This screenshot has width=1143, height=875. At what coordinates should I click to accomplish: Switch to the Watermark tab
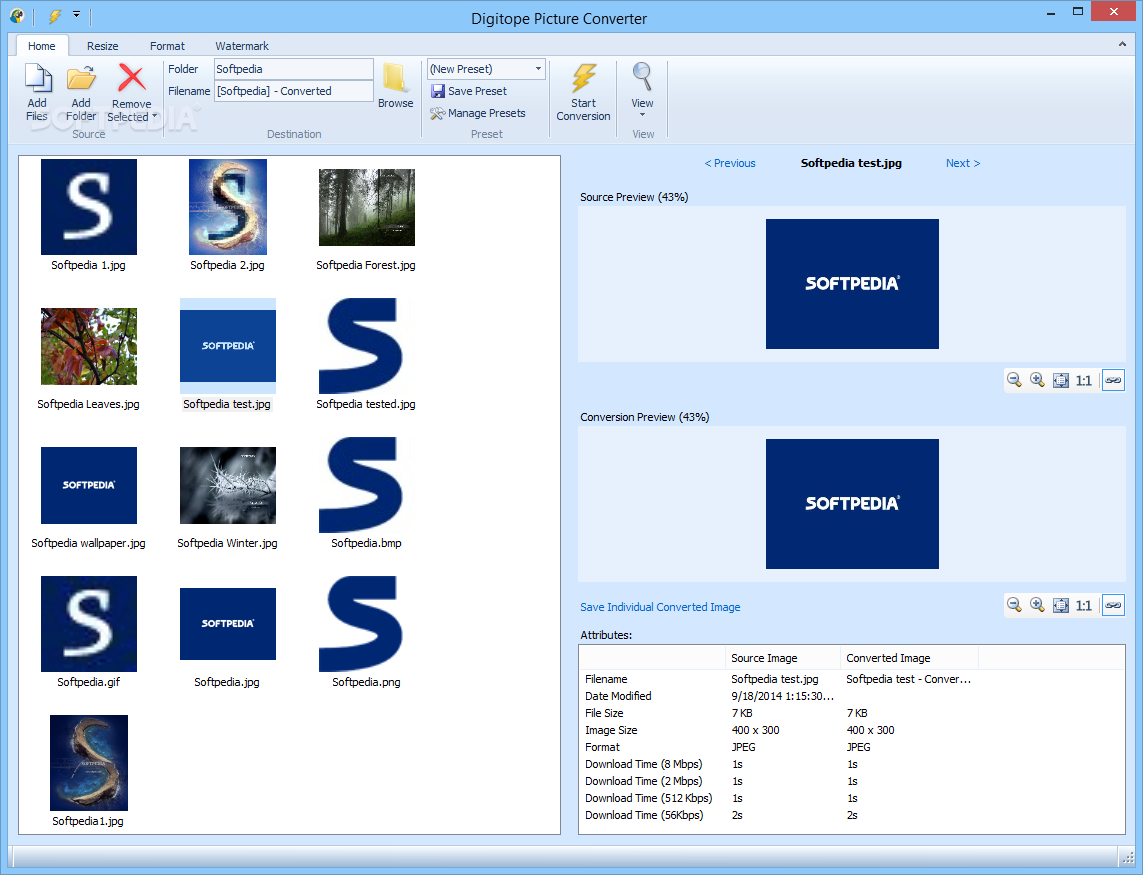241,46
